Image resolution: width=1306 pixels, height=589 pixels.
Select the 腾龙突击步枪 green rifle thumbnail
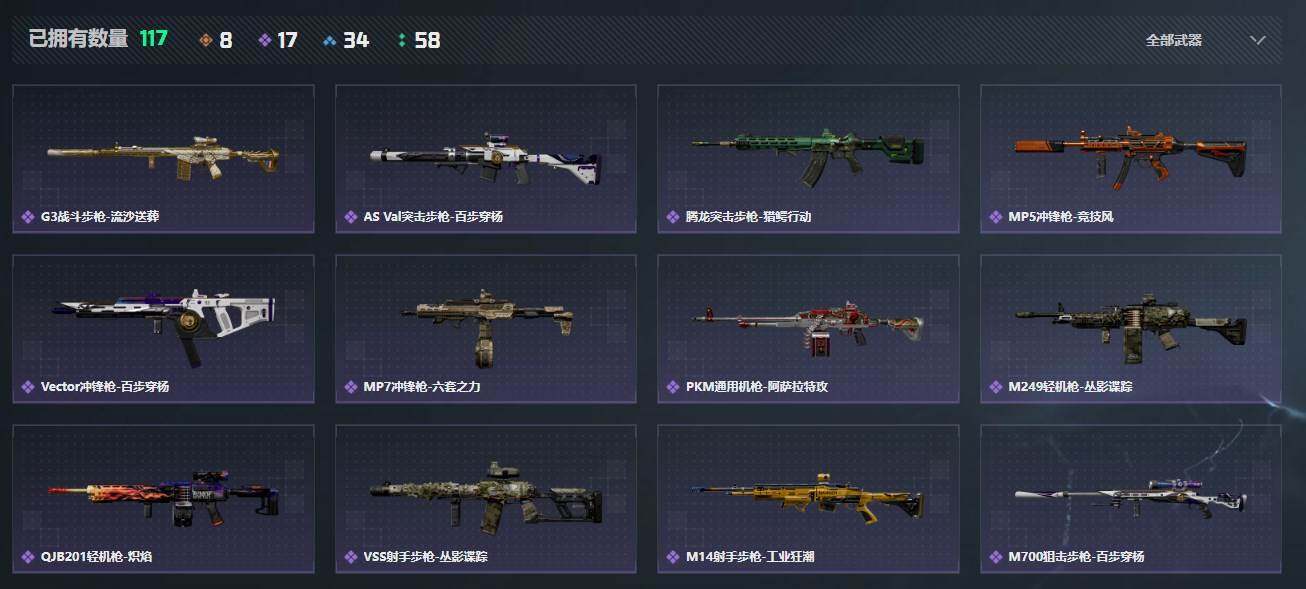[808, 153]
